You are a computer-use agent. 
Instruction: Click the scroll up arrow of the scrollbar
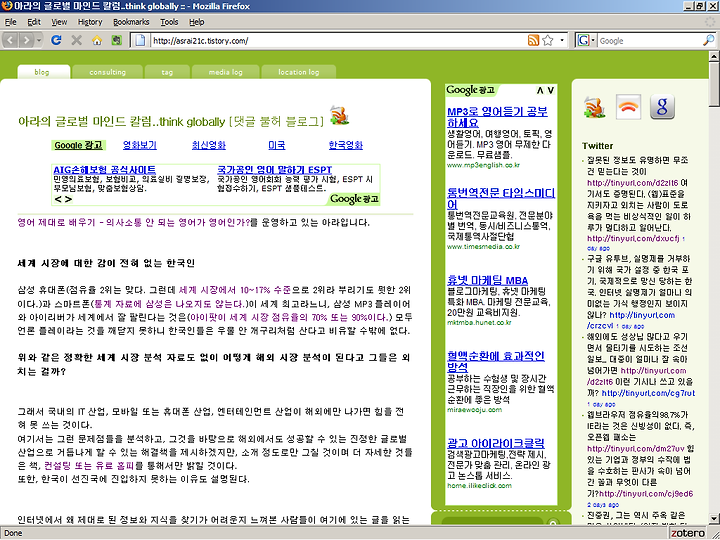[714, 57]
